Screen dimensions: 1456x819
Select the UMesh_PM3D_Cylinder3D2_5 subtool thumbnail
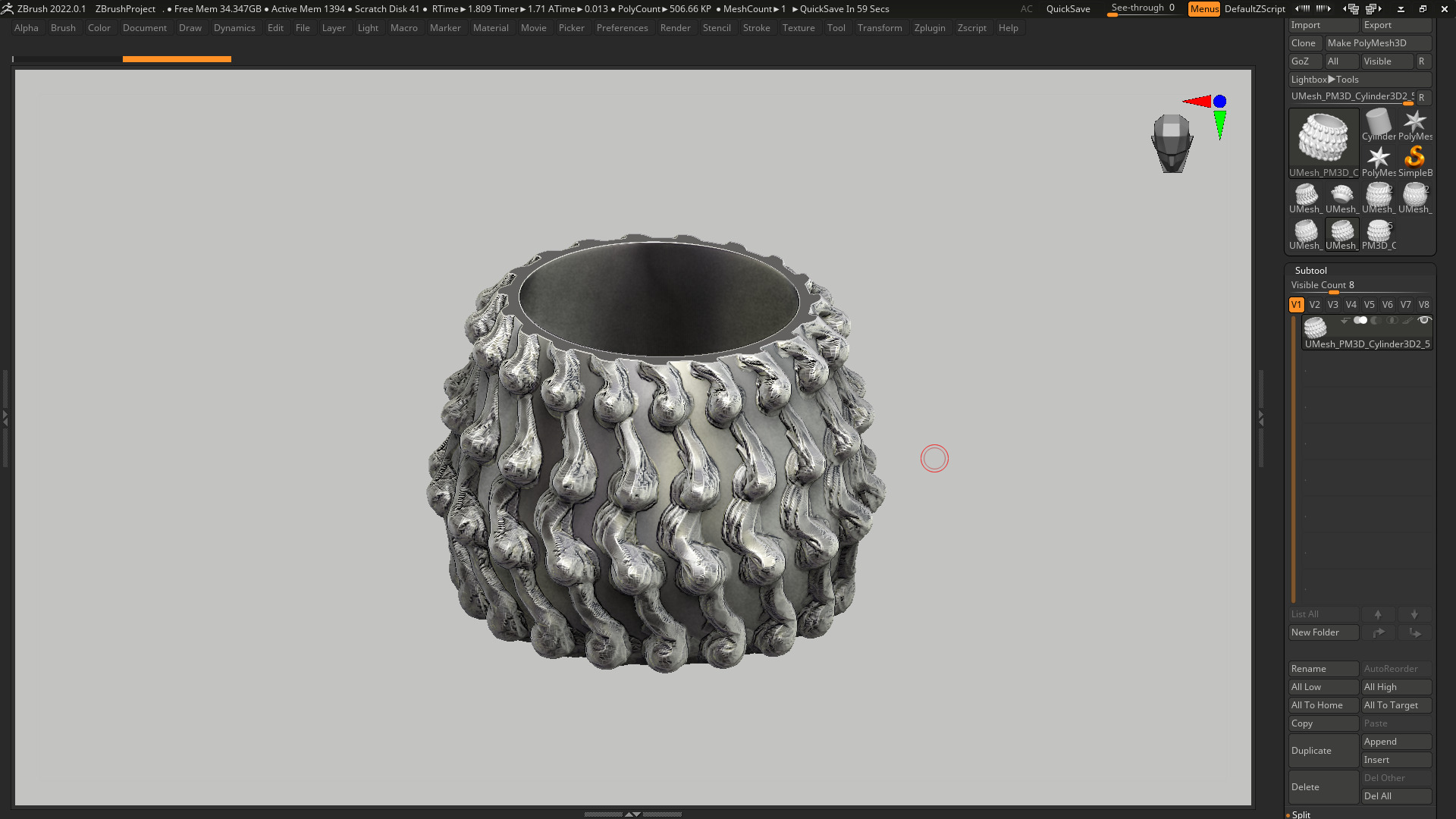tap(1315, 327)
